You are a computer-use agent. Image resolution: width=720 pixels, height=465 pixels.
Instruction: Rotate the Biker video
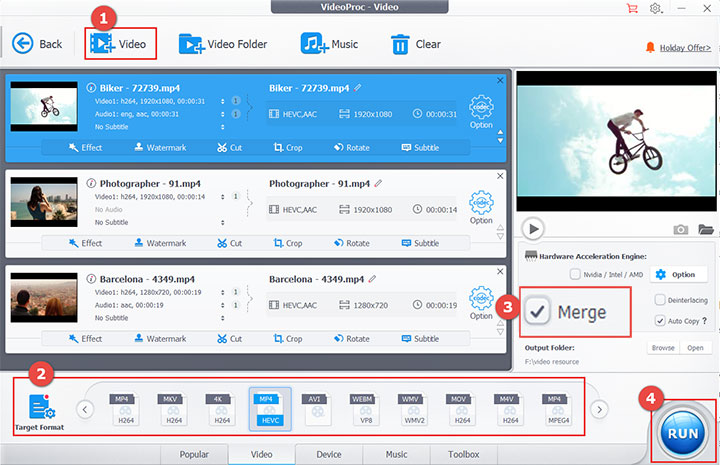tap(352, 147)
